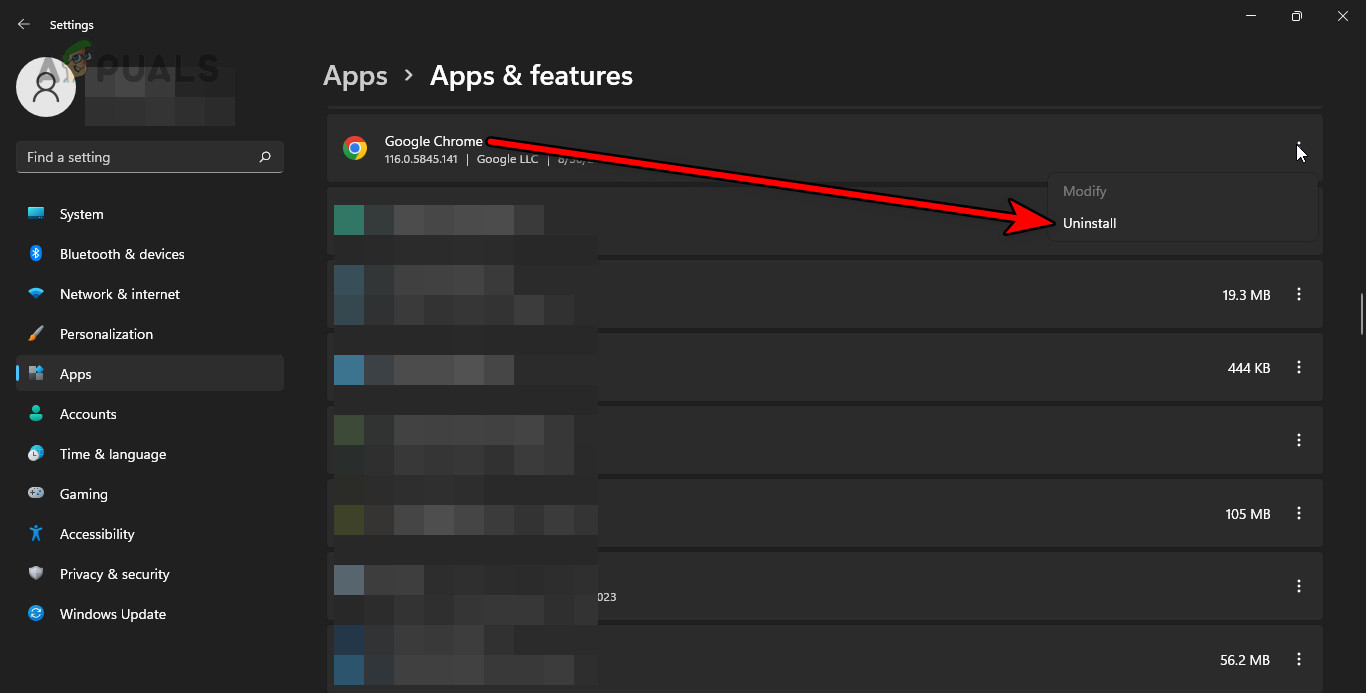Click the Apps breadcrumb link
The width and height of the screenshot is (1366, 693).
point(355,75)
